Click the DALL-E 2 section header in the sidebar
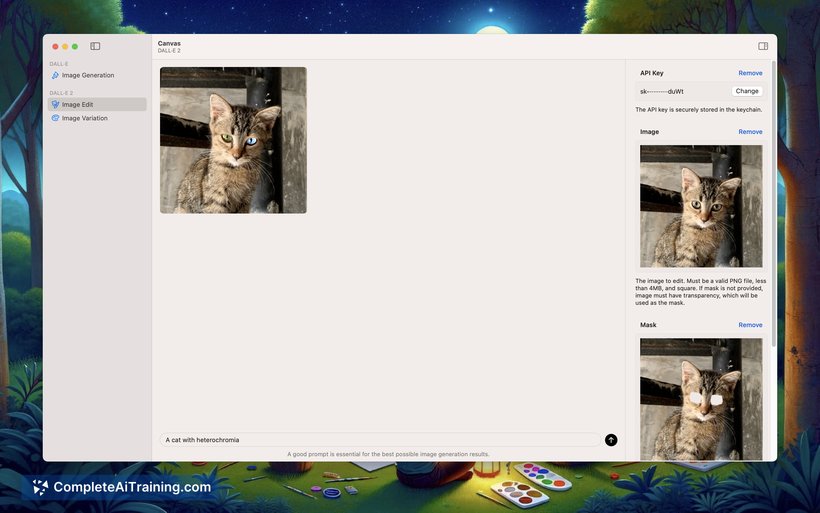The height and width of the screenshot is (513, 820). [x=61, y=93]
